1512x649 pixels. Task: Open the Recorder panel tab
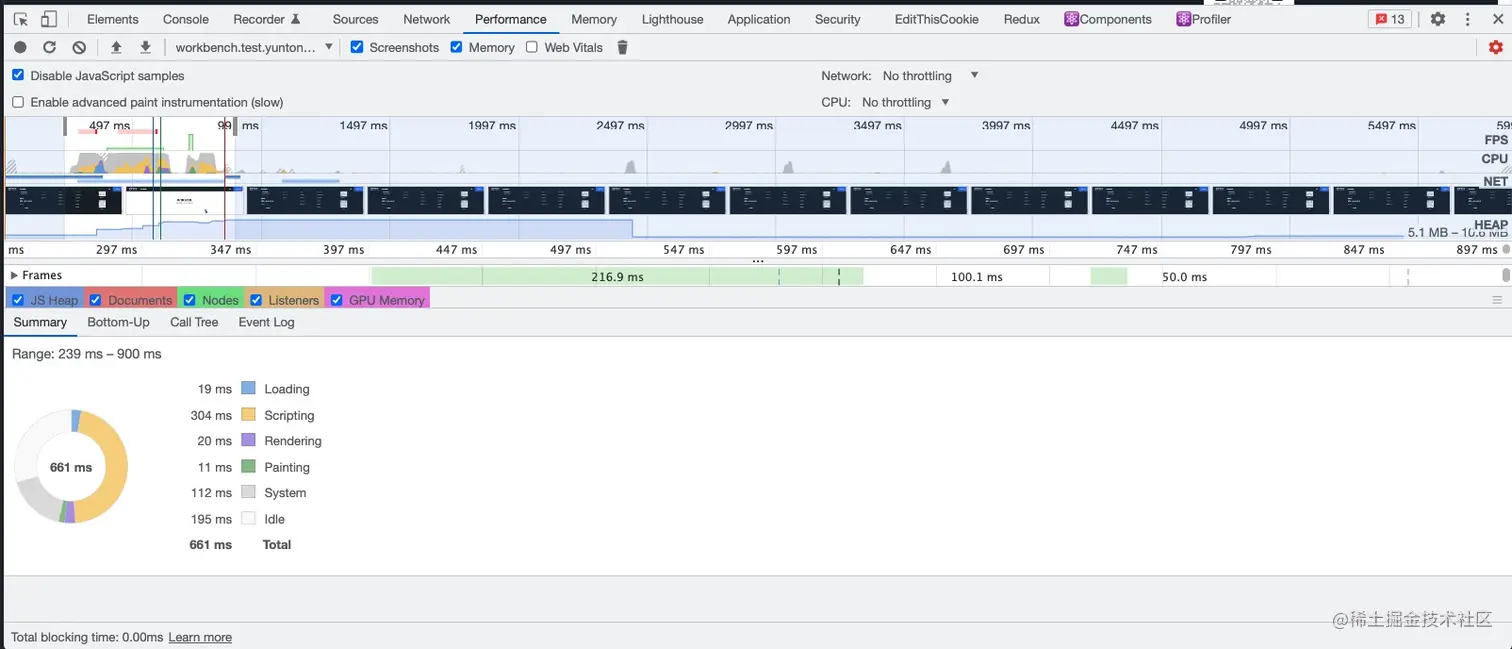click(x=266, y=19)
